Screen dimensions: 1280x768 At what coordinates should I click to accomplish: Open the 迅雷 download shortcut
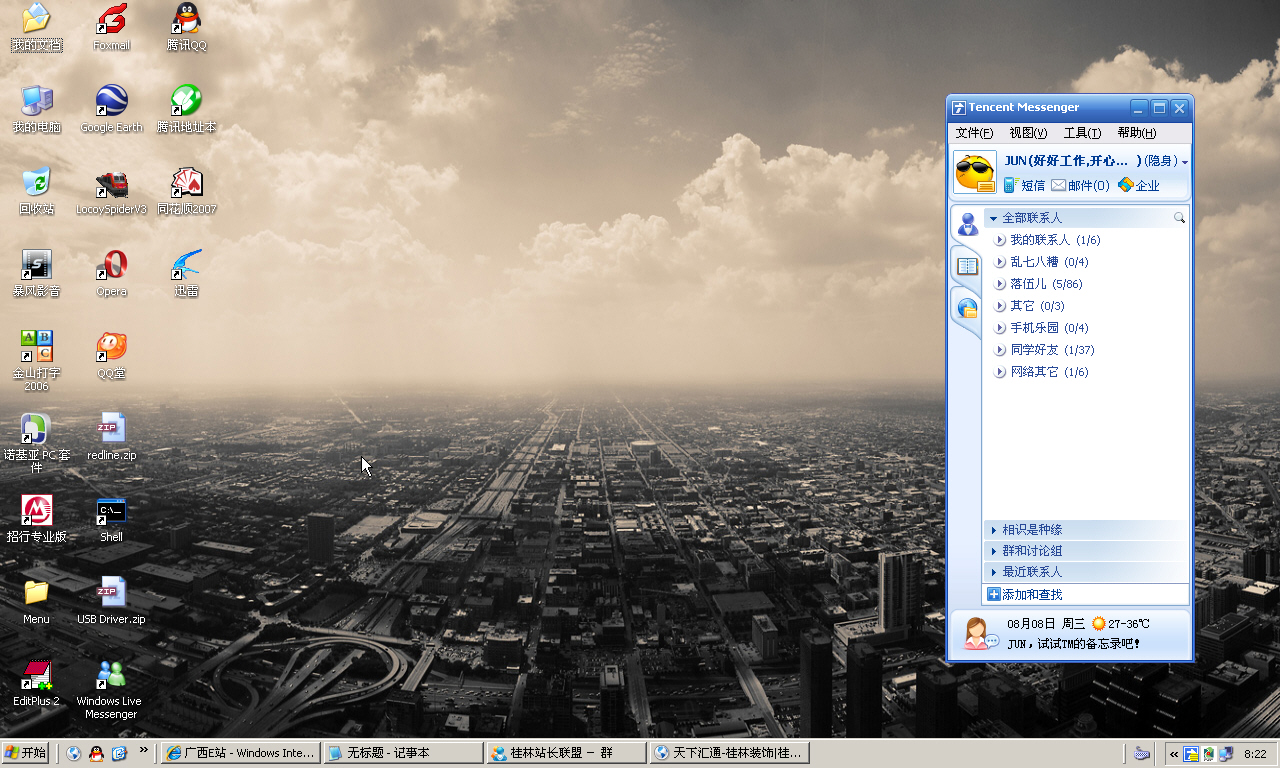186,266
